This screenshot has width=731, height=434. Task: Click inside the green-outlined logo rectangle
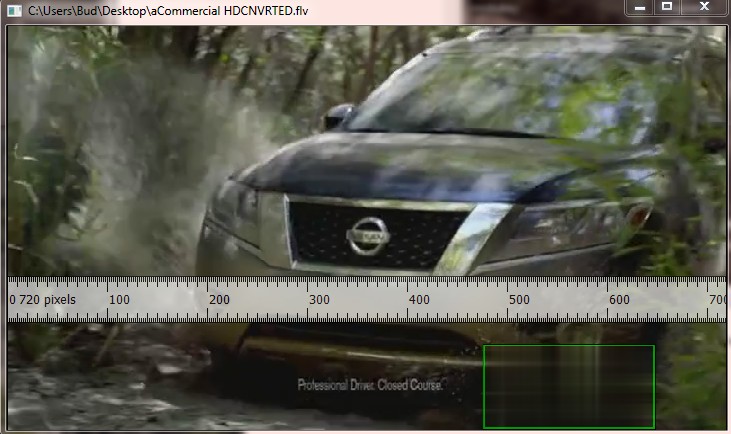point(569,386)
